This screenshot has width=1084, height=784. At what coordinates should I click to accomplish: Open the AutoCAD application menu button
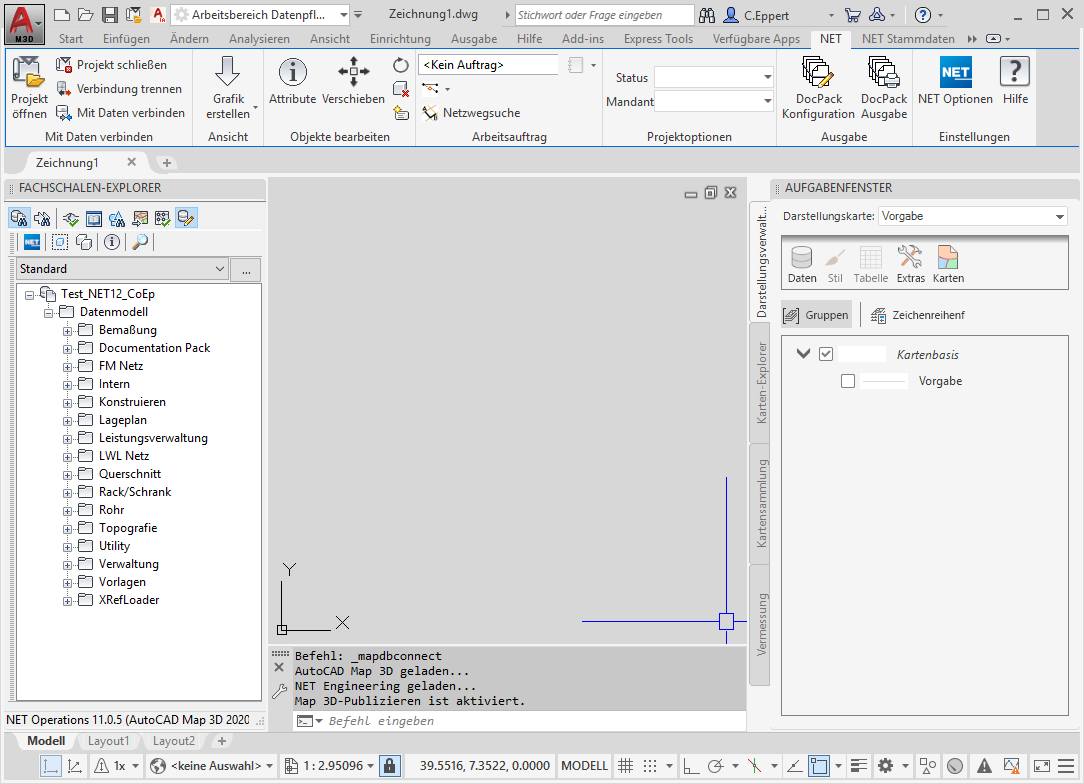point(24,24)
